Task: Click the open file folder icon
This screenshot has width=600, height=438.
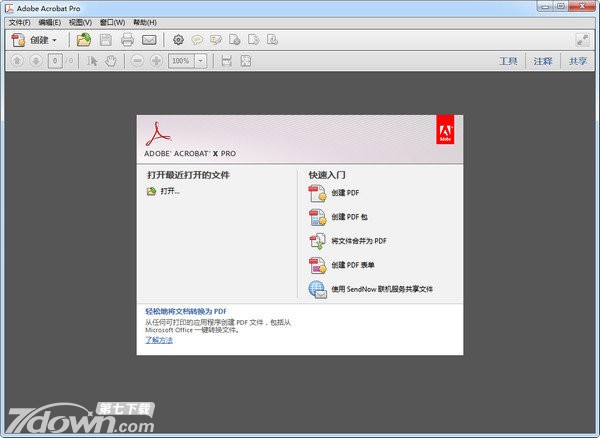Action: 84,40
